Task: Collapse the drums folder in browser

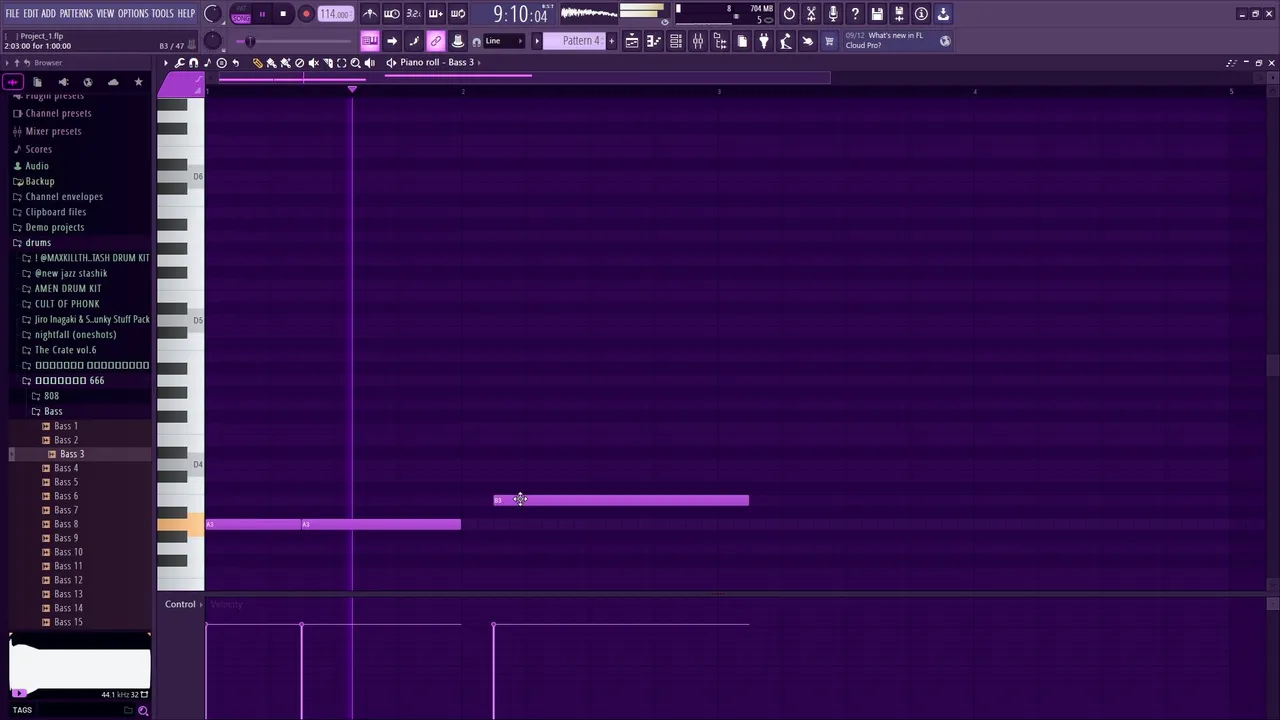Action: click(38, 243)
